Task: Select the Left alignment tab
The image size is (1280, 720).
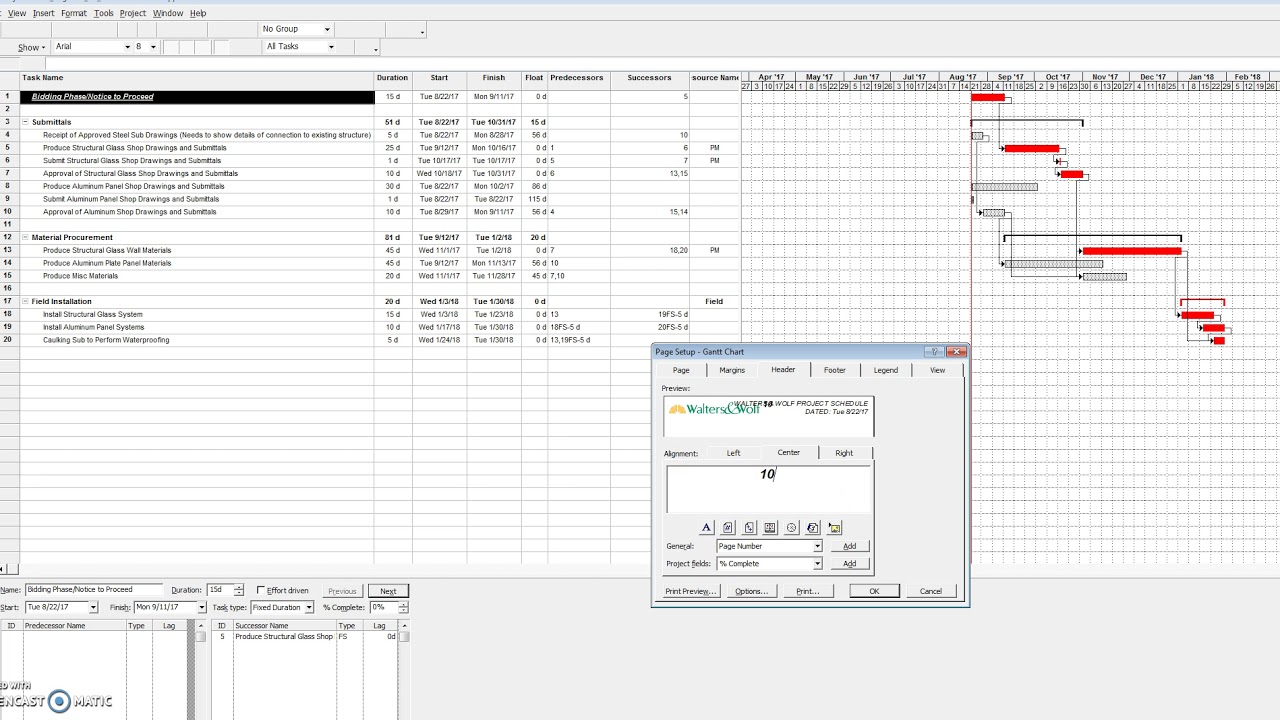Action: tap(733, 453)
